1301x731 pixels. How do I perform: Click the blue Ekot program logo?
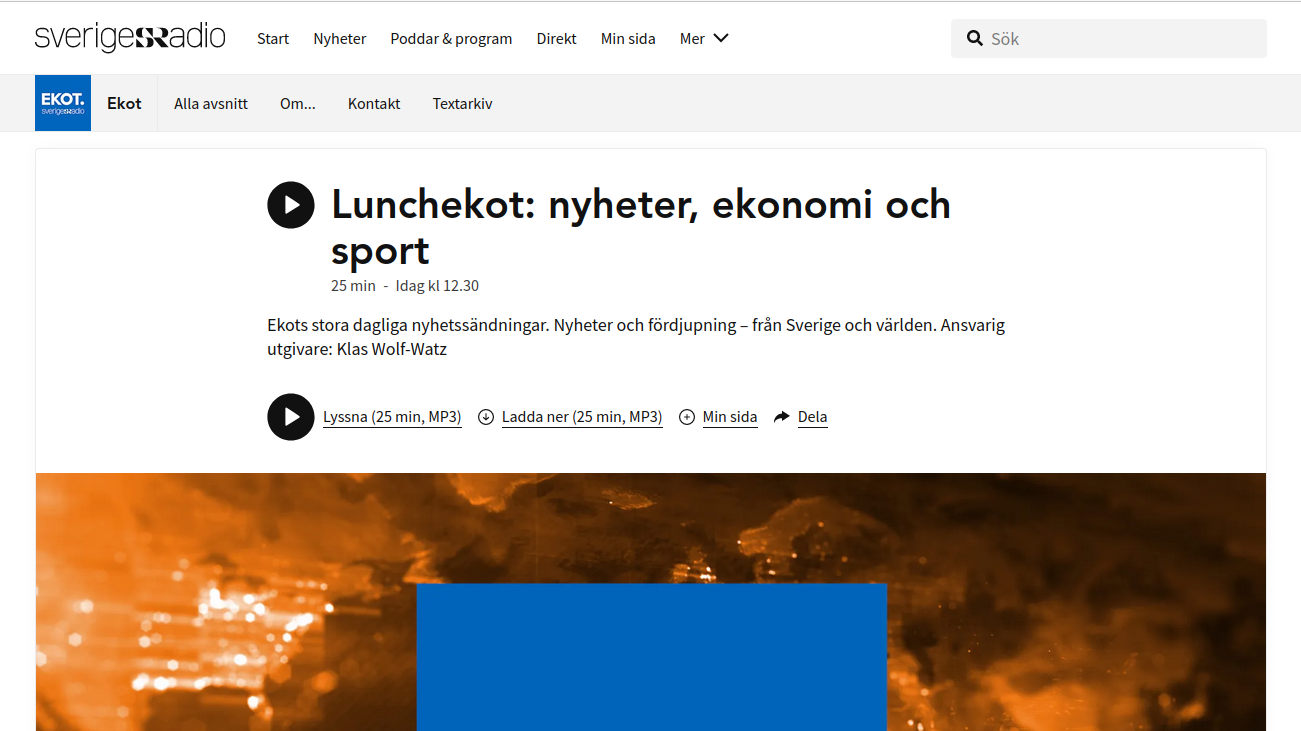(x=63, y=103)
